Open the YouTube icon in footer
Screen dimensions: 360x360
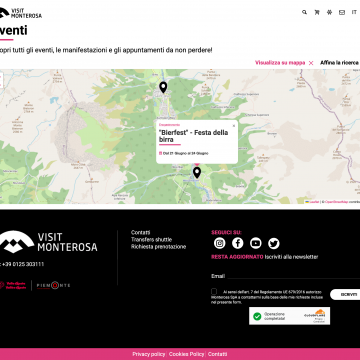(x=256, y=243)
